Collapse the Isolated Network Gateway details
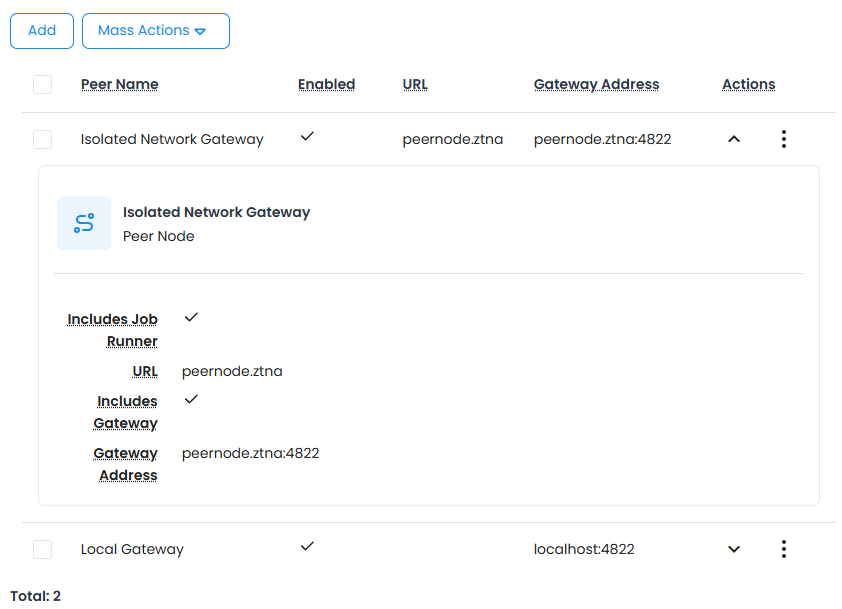This screenshot has height=609, width=842. (x=734, y=139)
